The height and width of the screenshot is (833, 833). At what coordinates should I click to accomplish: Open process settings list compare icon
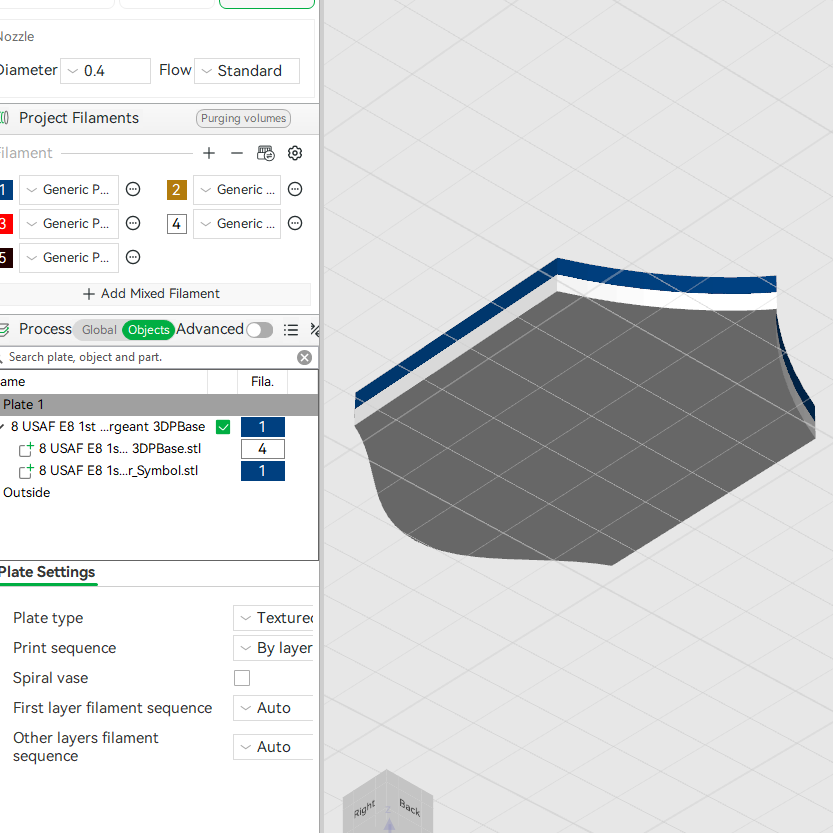(x=291, y=330)
